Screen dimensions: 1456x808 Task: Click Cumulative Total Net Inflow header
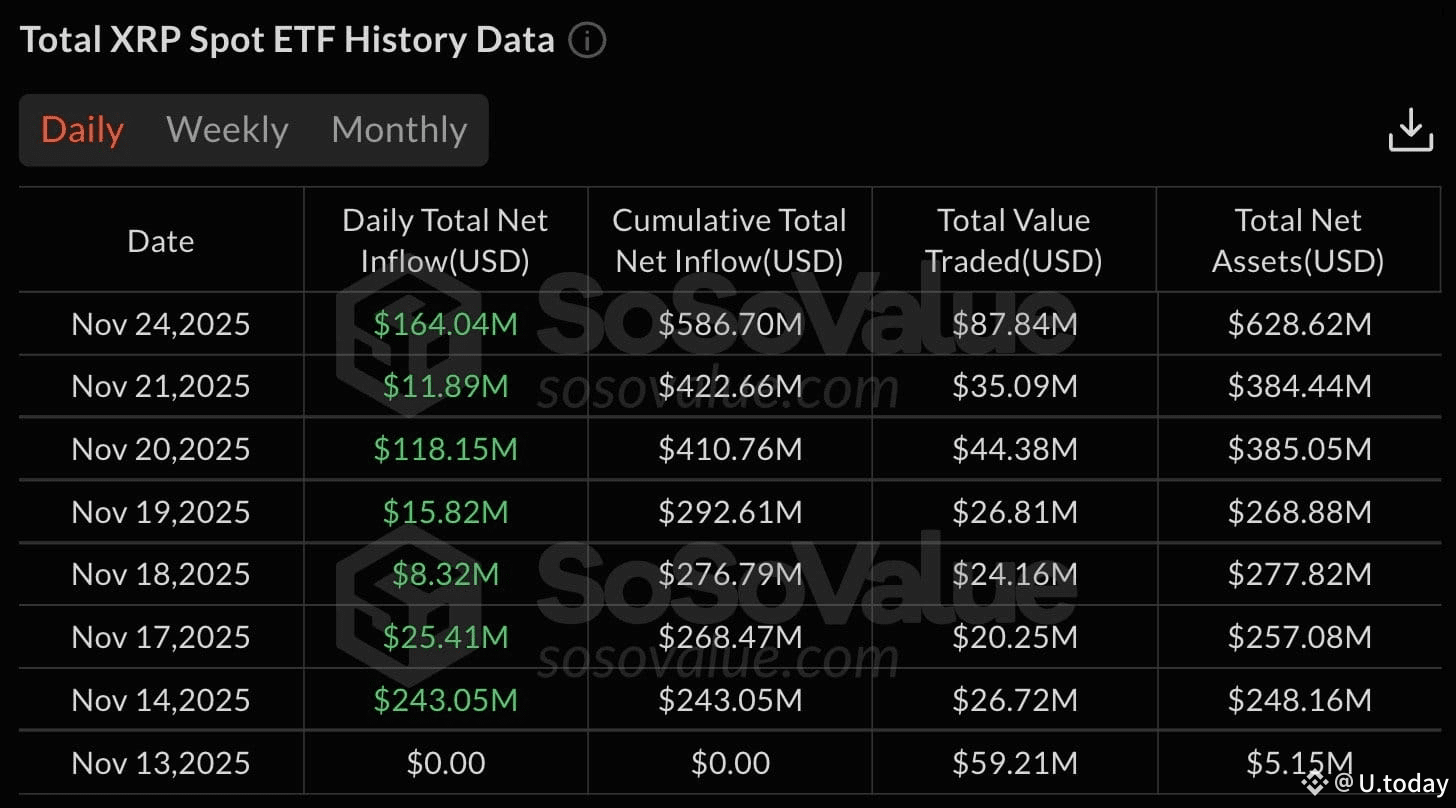tap(729, 240)
